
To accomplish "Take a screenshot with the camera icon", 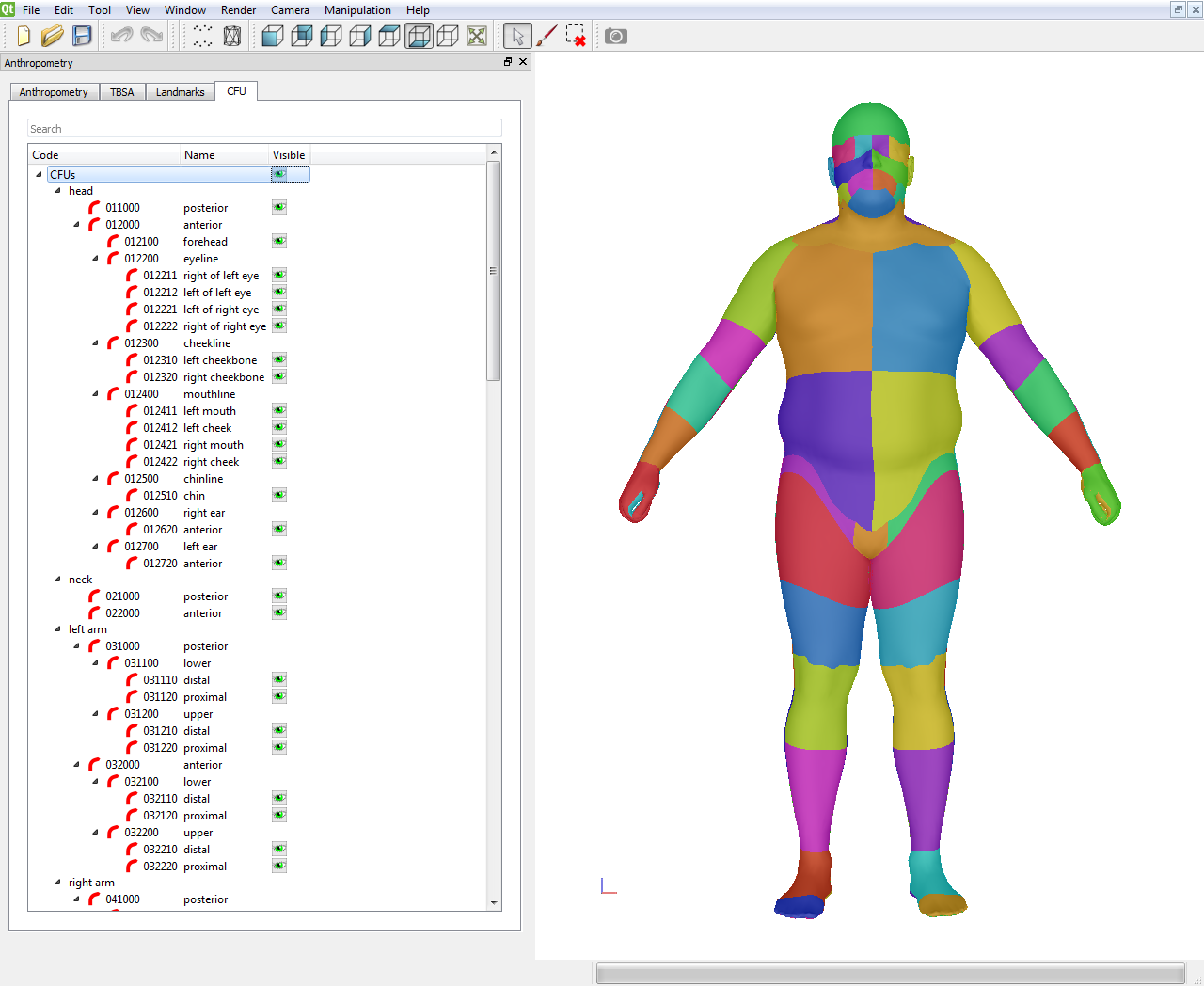I will pos(616,36).
